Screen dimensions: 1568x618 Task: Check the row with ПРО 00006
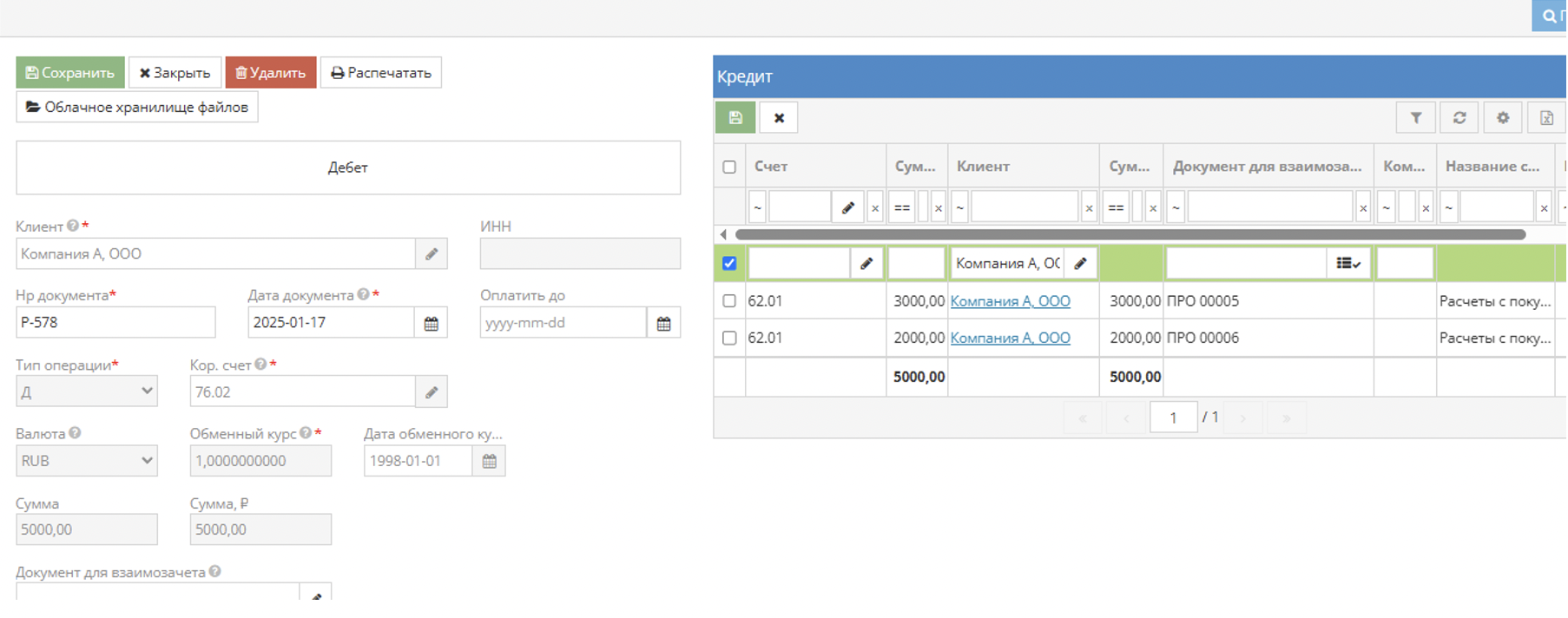(x=729, y=338)
